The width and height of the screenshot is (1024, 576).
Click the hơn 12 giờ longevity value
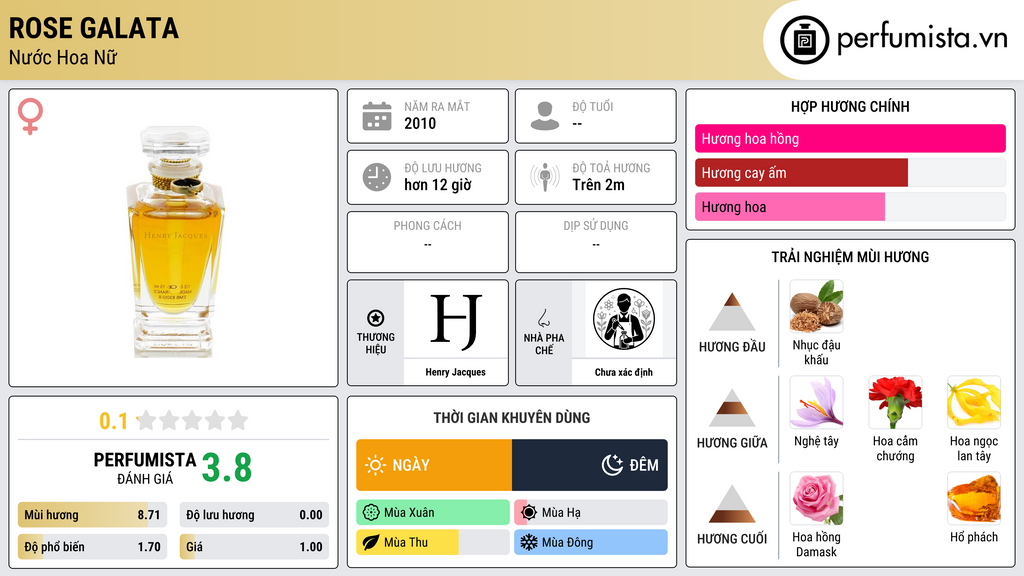438,185
